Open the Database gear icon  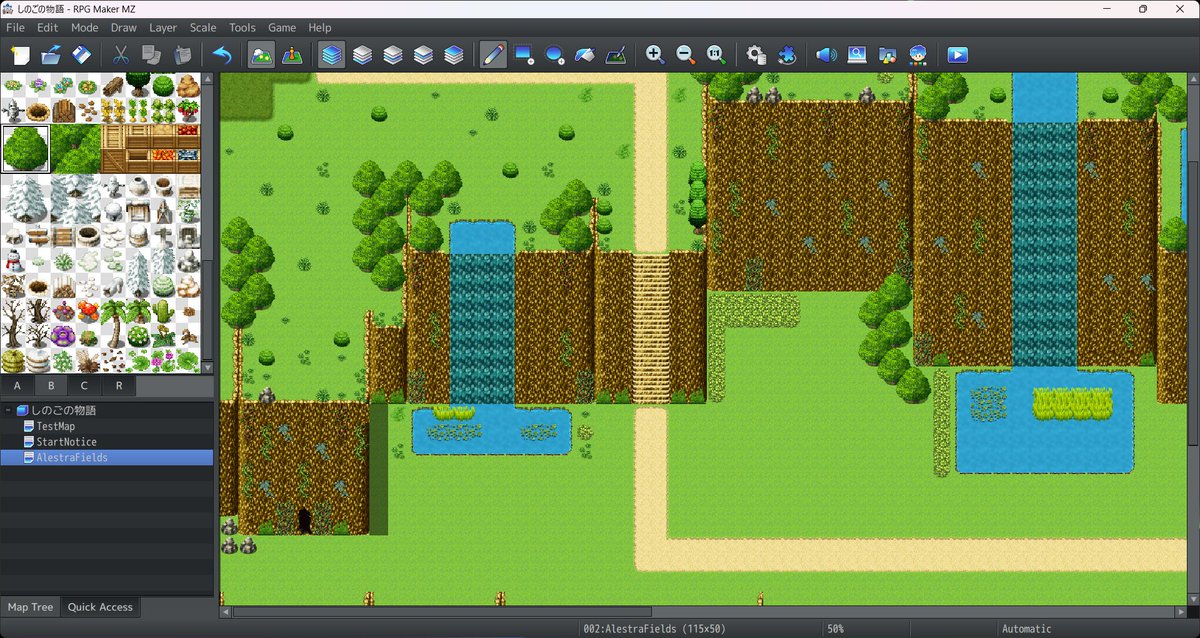tap(756, 55)
